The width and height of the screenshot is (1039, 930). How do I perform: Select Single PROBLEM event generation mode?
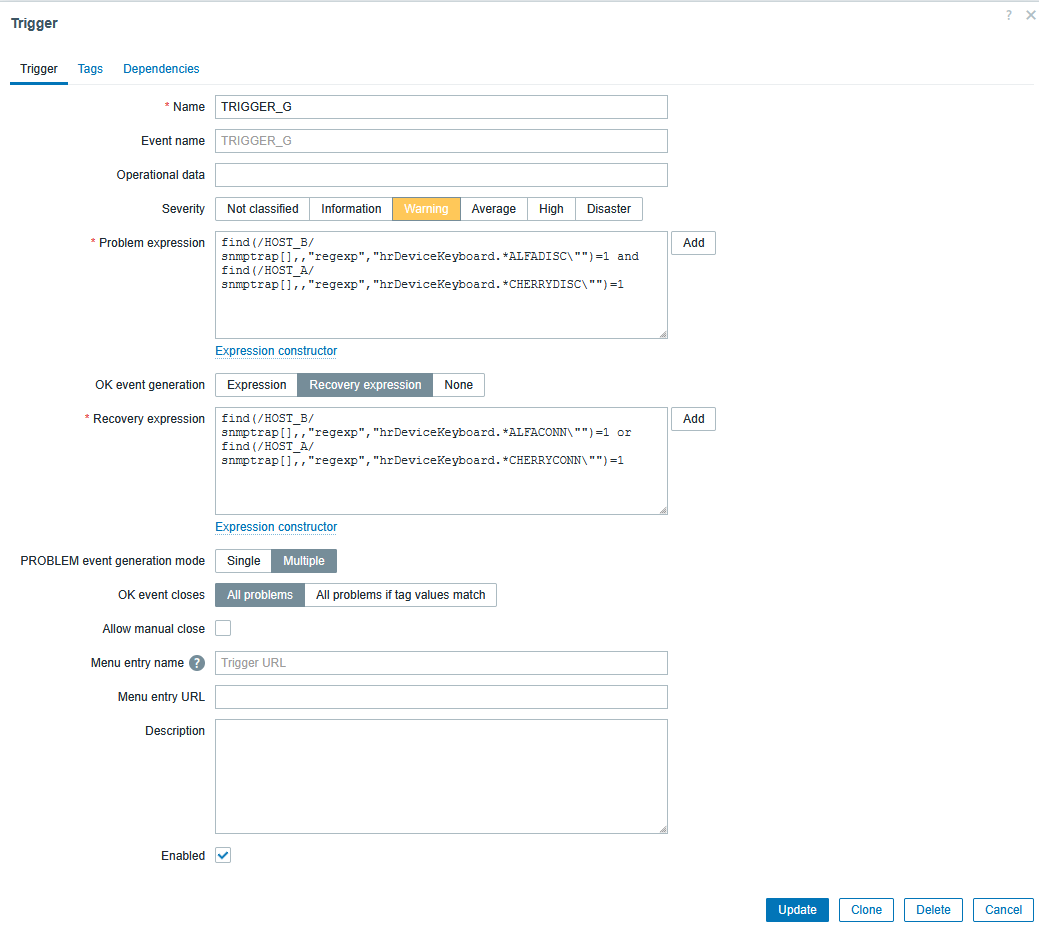(243, 561)
